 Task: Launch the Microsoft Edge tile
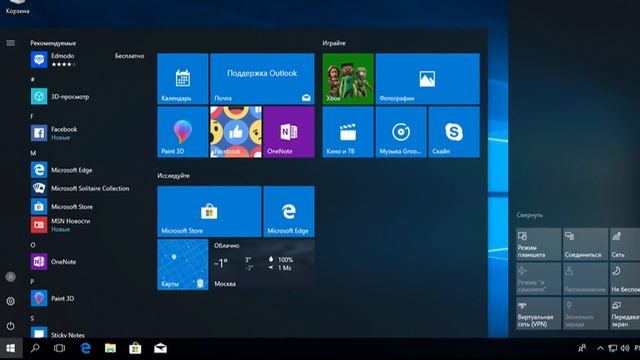[x=289, y=211]
